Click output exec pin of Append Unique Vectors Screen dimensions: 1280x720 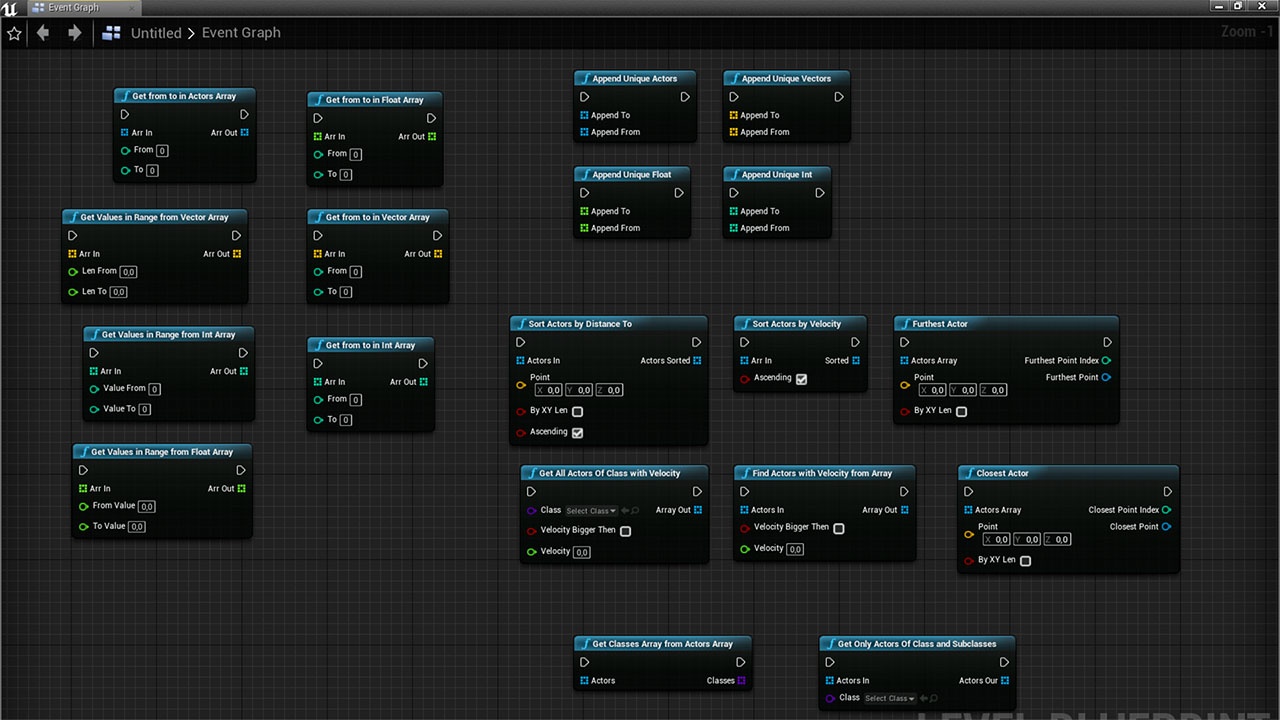point(839,97)
